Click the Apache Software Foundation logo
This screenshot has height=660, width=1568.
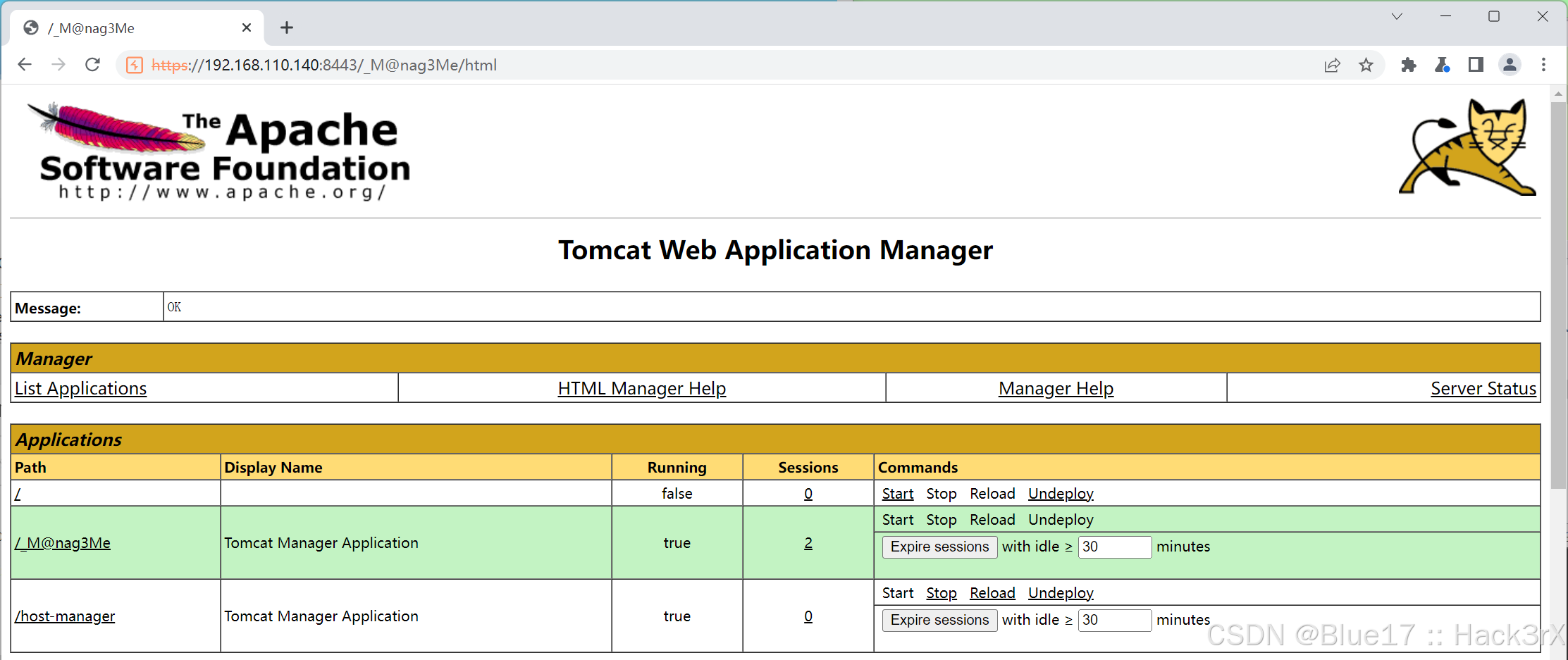pos(218,151)
